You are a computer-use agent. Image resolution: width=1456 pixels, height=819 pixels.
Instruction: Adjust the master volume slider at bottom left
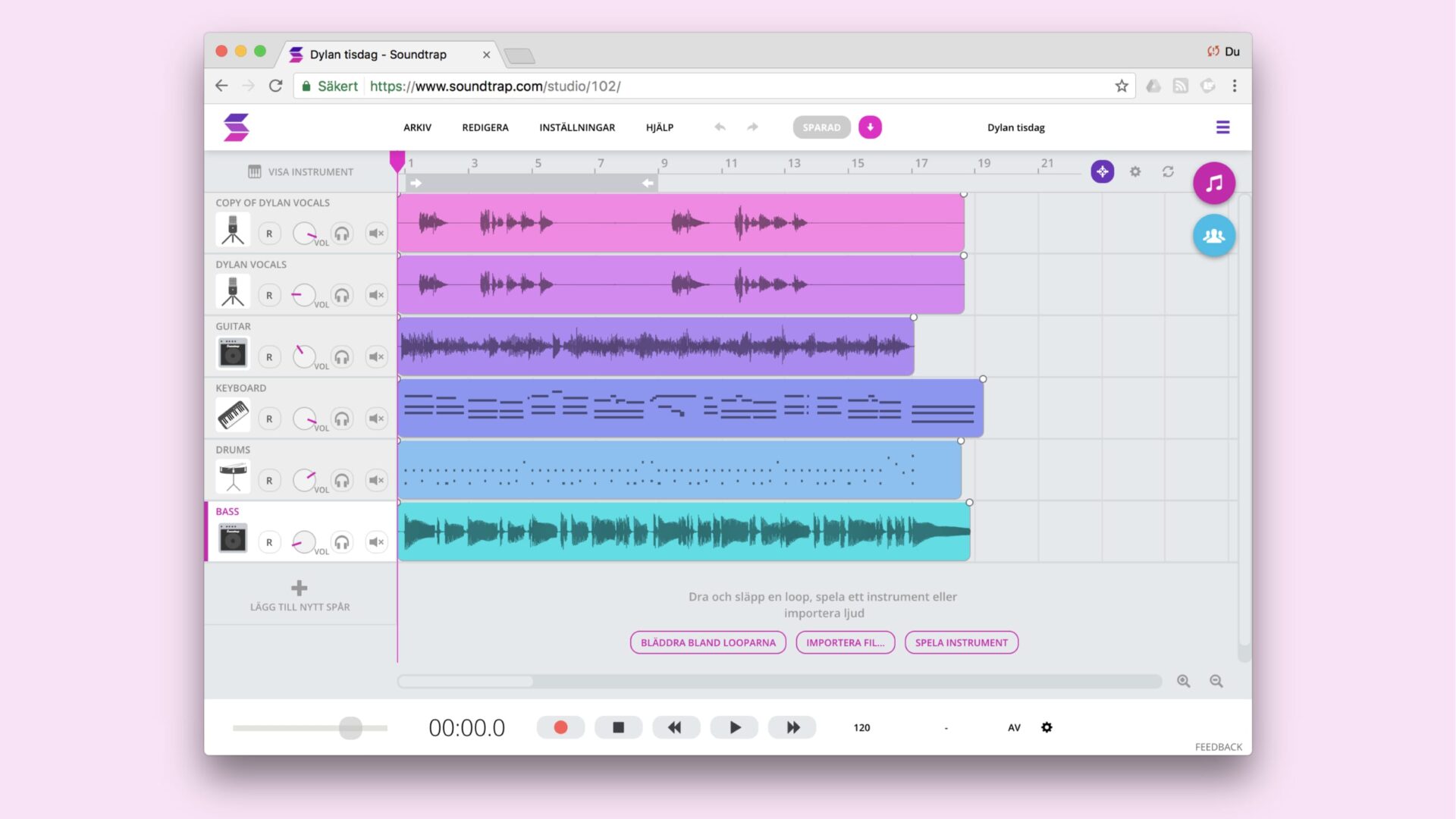click(350, 727)
